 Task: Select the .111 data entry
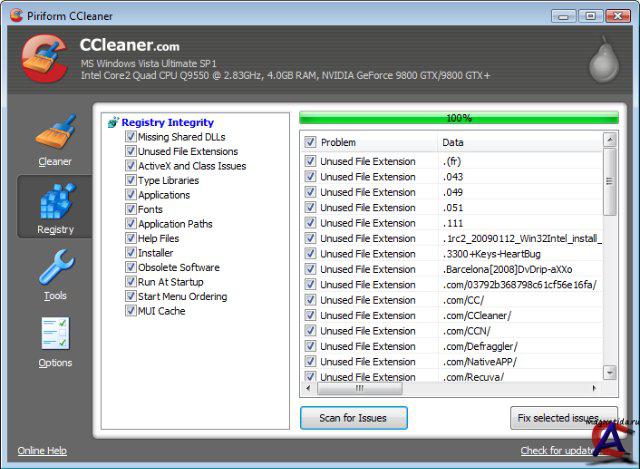click(x=453, y=223)
